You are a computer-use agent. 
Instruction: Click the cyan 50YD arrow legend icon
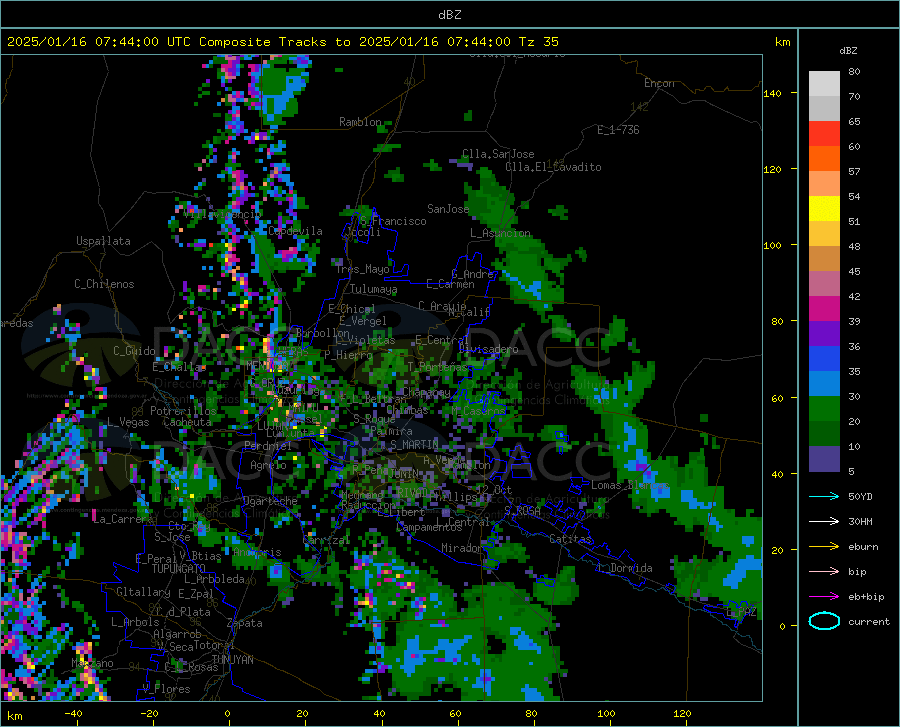(x=824, y=496)
